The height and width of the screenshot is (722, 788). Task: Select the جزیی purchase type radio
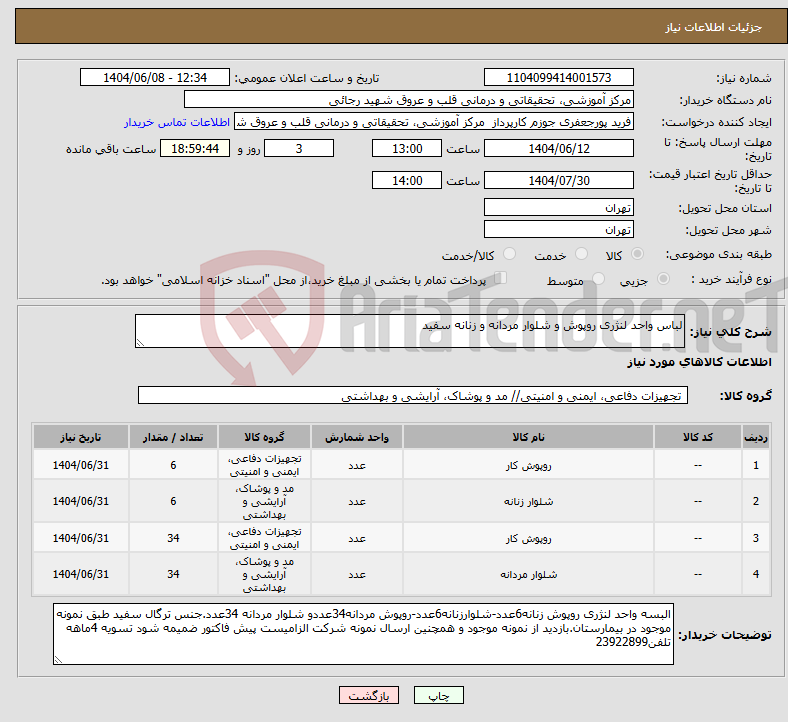click(x=663, y=279)
